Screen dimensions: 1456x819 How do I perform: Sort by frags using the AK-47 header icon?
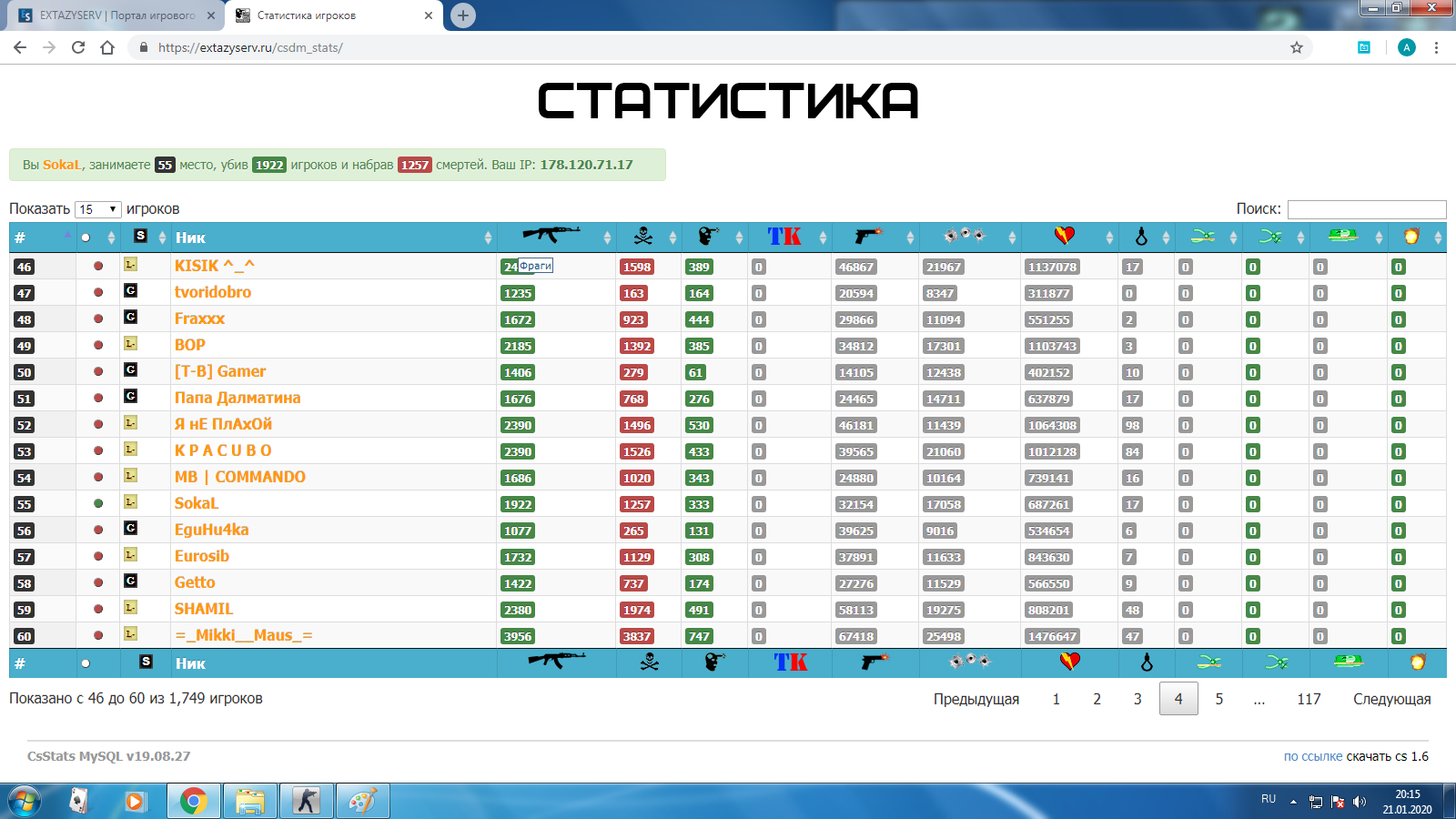pos(551,236)
